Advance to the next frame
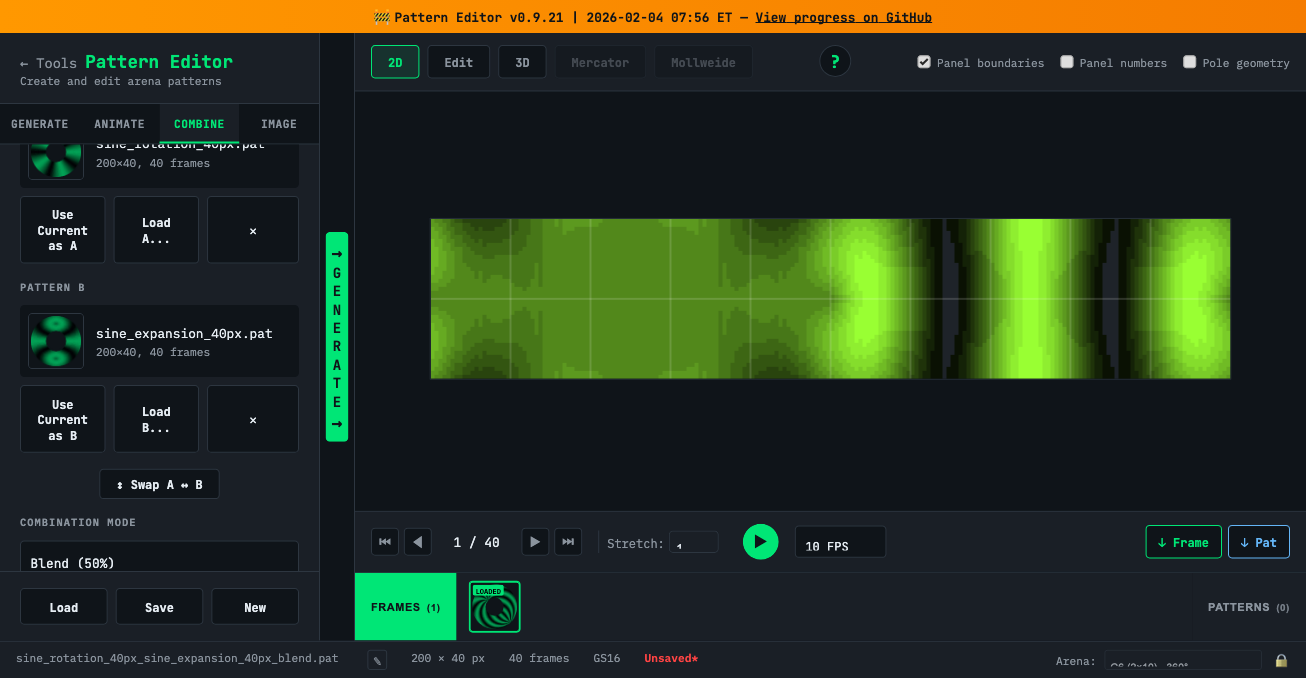Image resolution: width=1306 pixels, height=678 pixels. click(x=535, y=542)
